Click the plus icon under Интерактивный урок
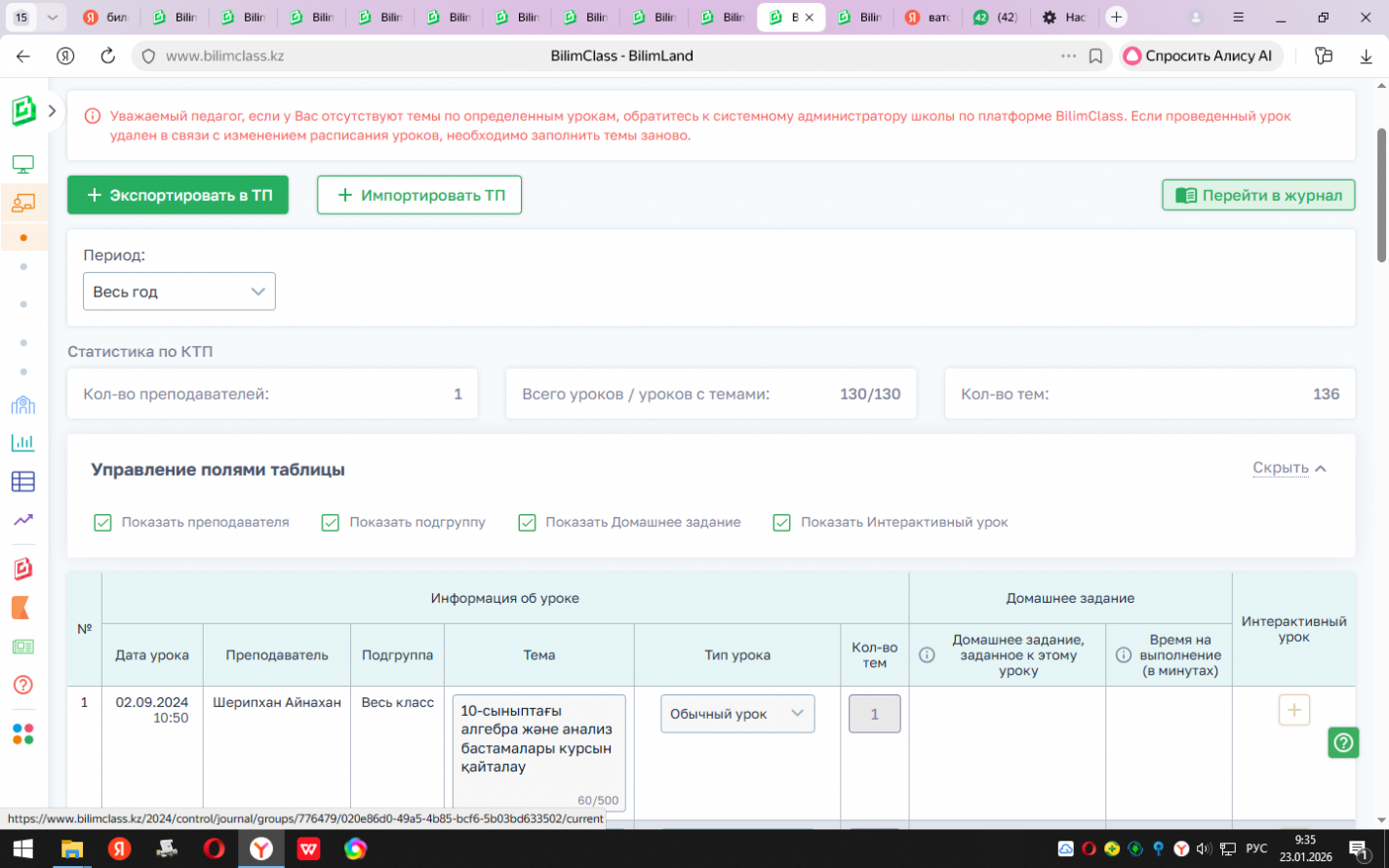Screen dimensions: 1389x868 click(x=1293, y=710)
